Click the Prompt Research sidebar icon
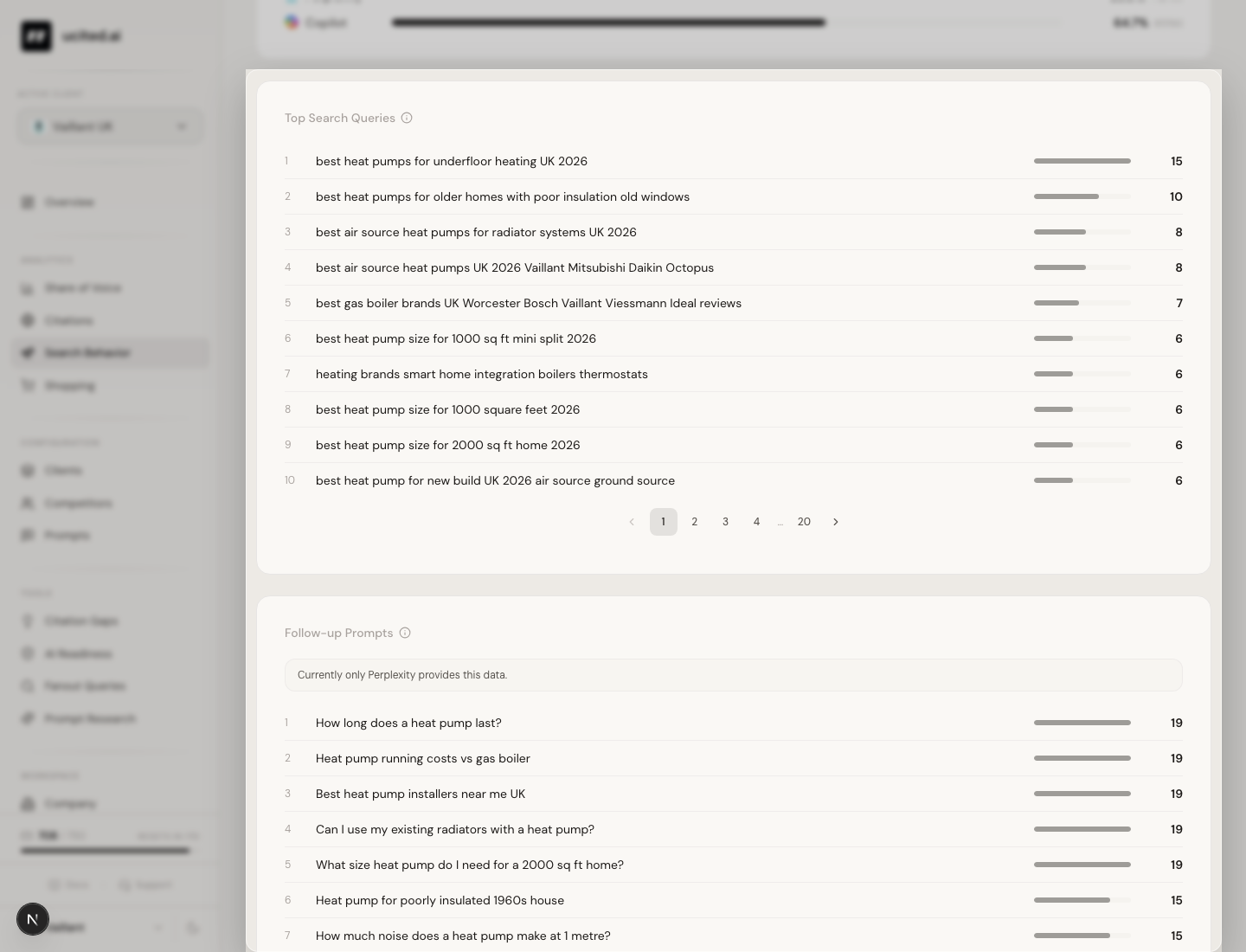 28,718
